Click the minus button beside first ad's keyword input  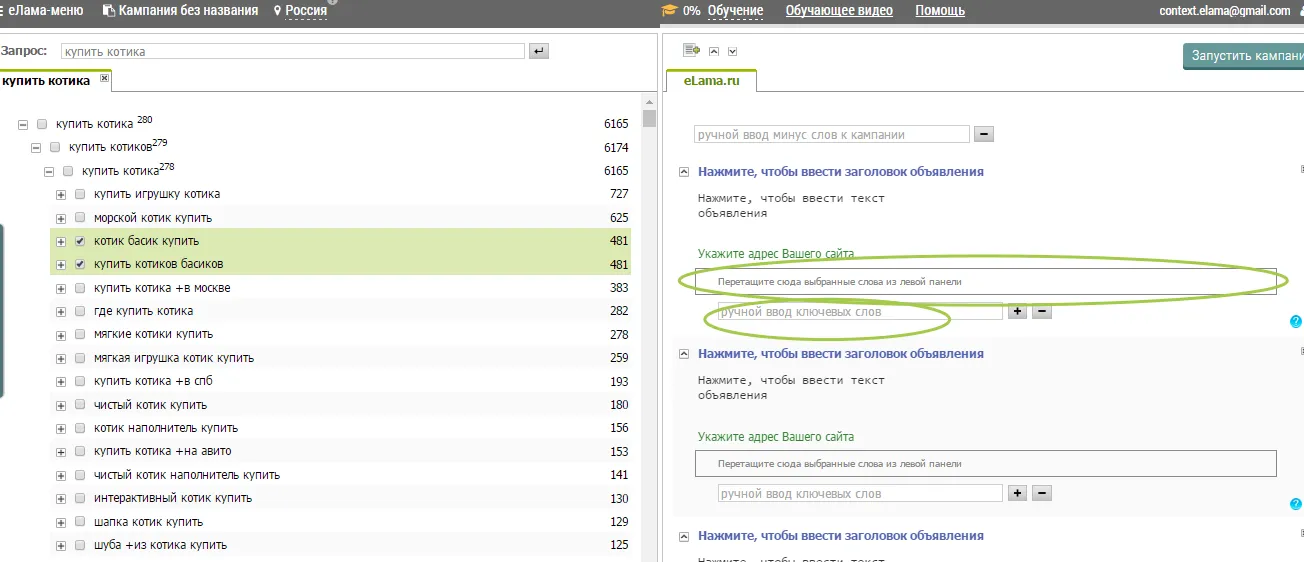pyautogui.click(x=1041, y=311)
